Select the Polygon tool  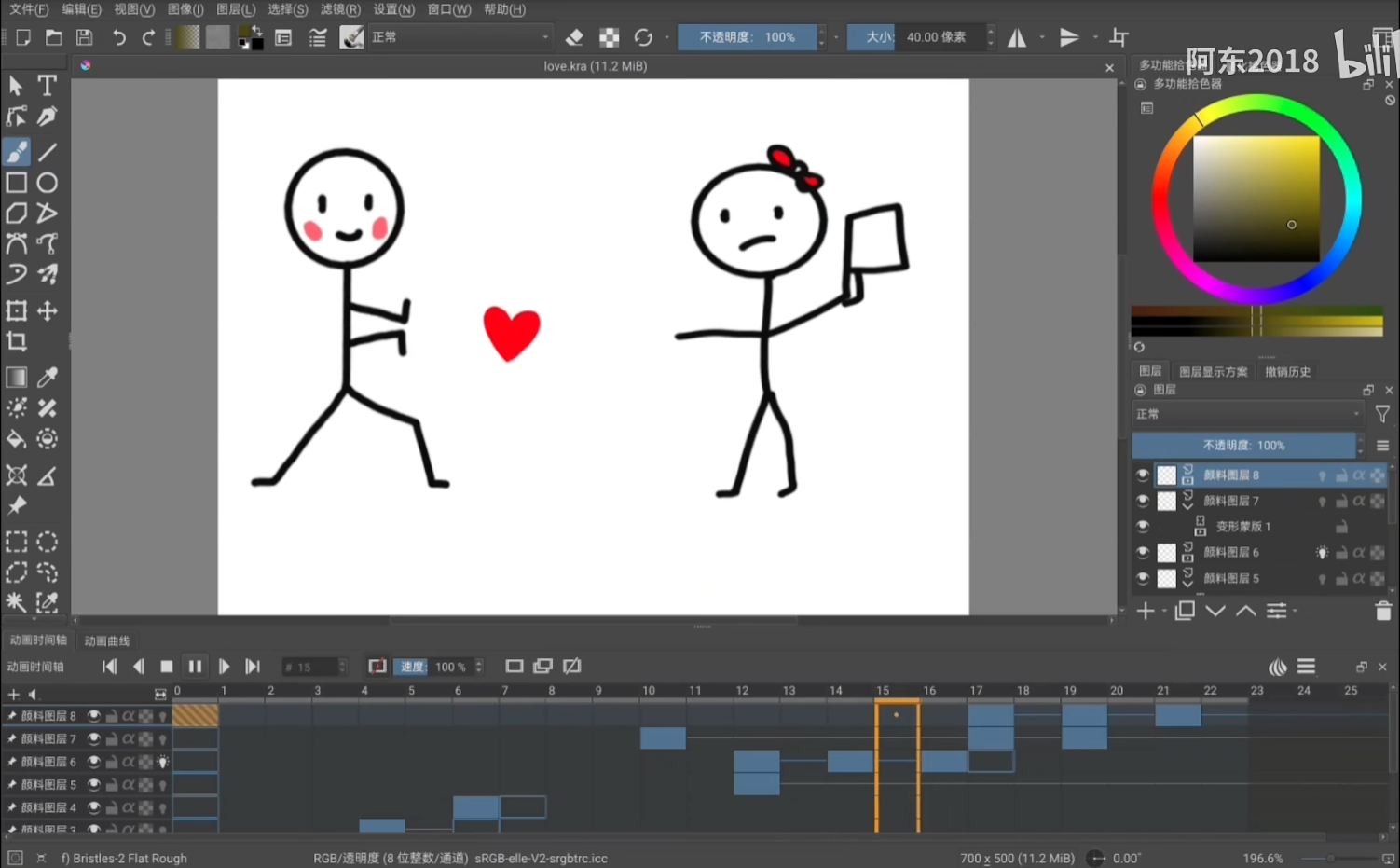tap(17, 214)
